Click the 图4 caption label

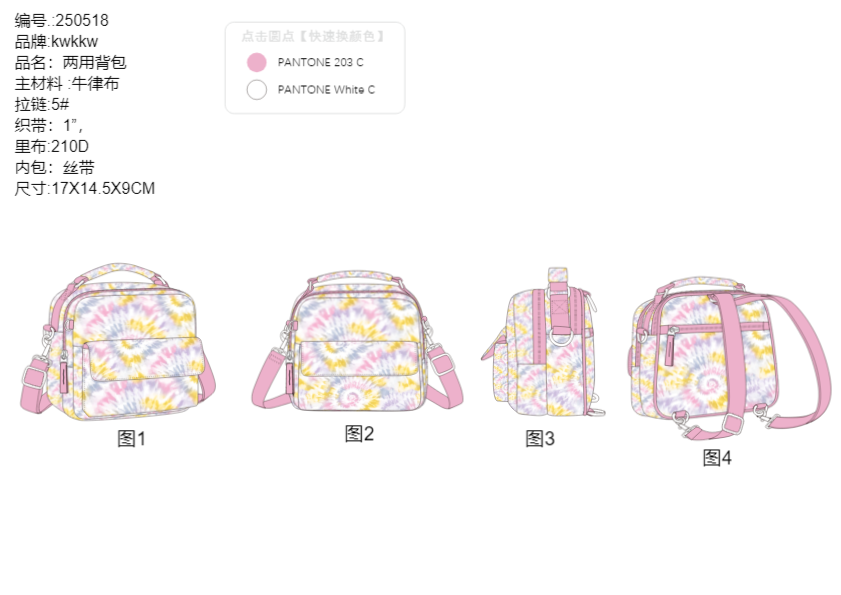click(x=717, y=458)
